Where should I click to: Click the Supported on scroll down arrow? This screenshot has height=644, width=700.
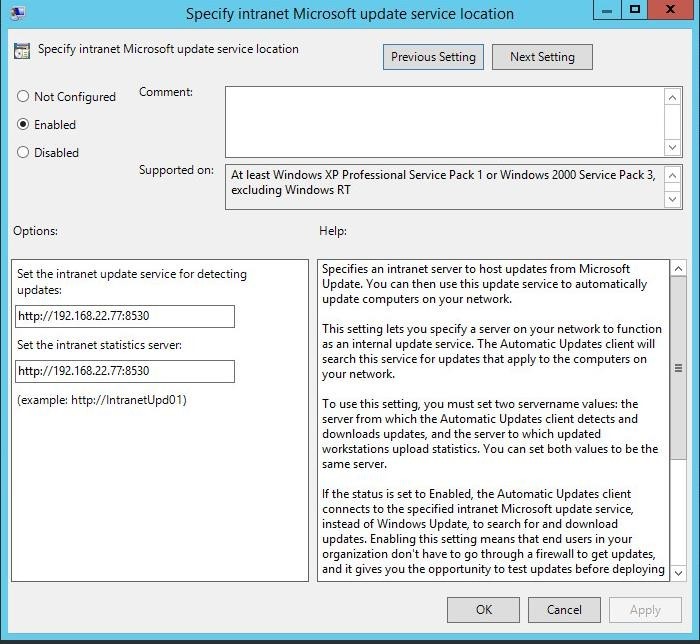pyautogui.click(x=673, y=199)
